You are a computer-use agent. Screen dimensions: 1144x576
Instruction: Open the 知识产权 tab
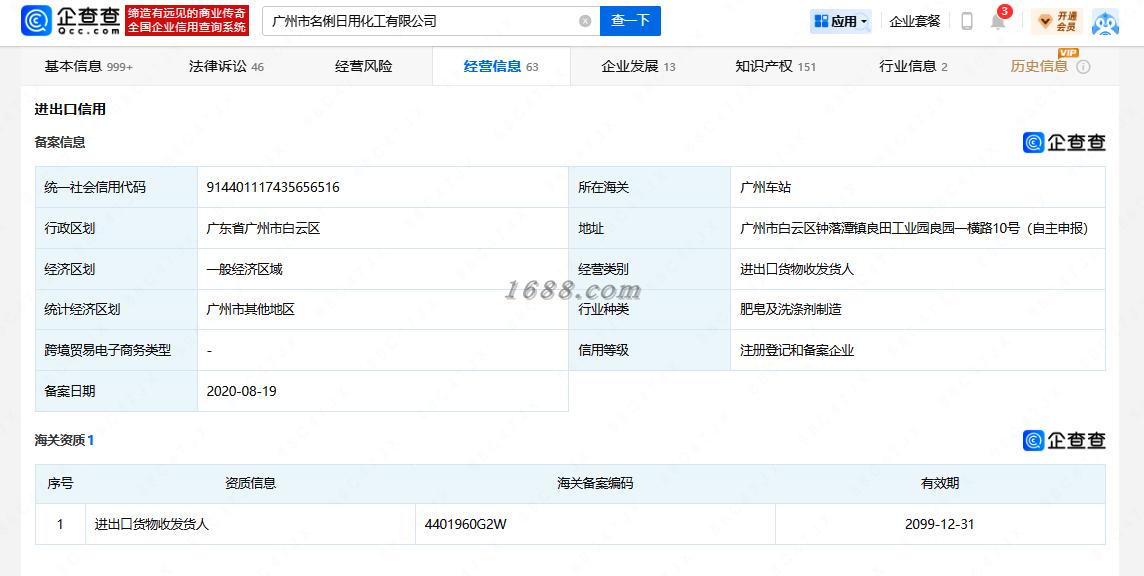pos(776,66)
